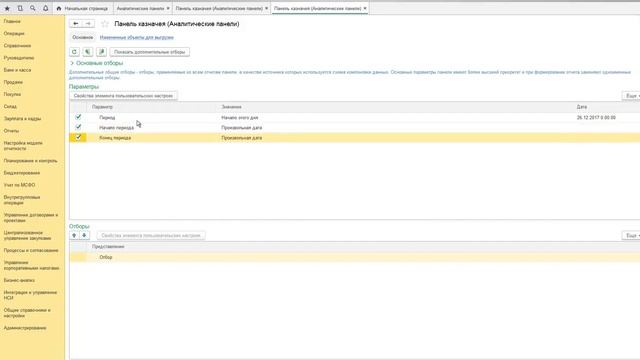Click the icon button right of Refresh
Viewport: 640px width, 360px height.
(88, 52)
